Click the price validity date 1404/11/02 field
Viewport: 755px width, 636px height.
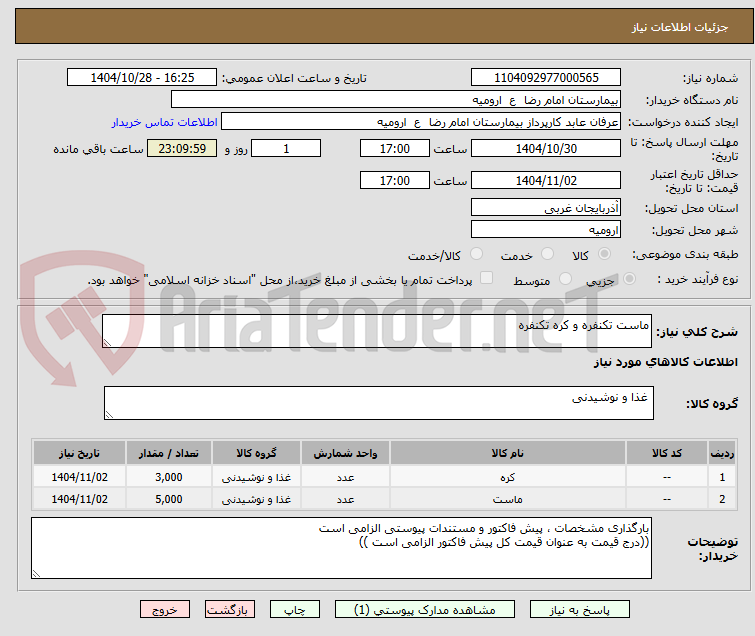click(x=546, y=180)
